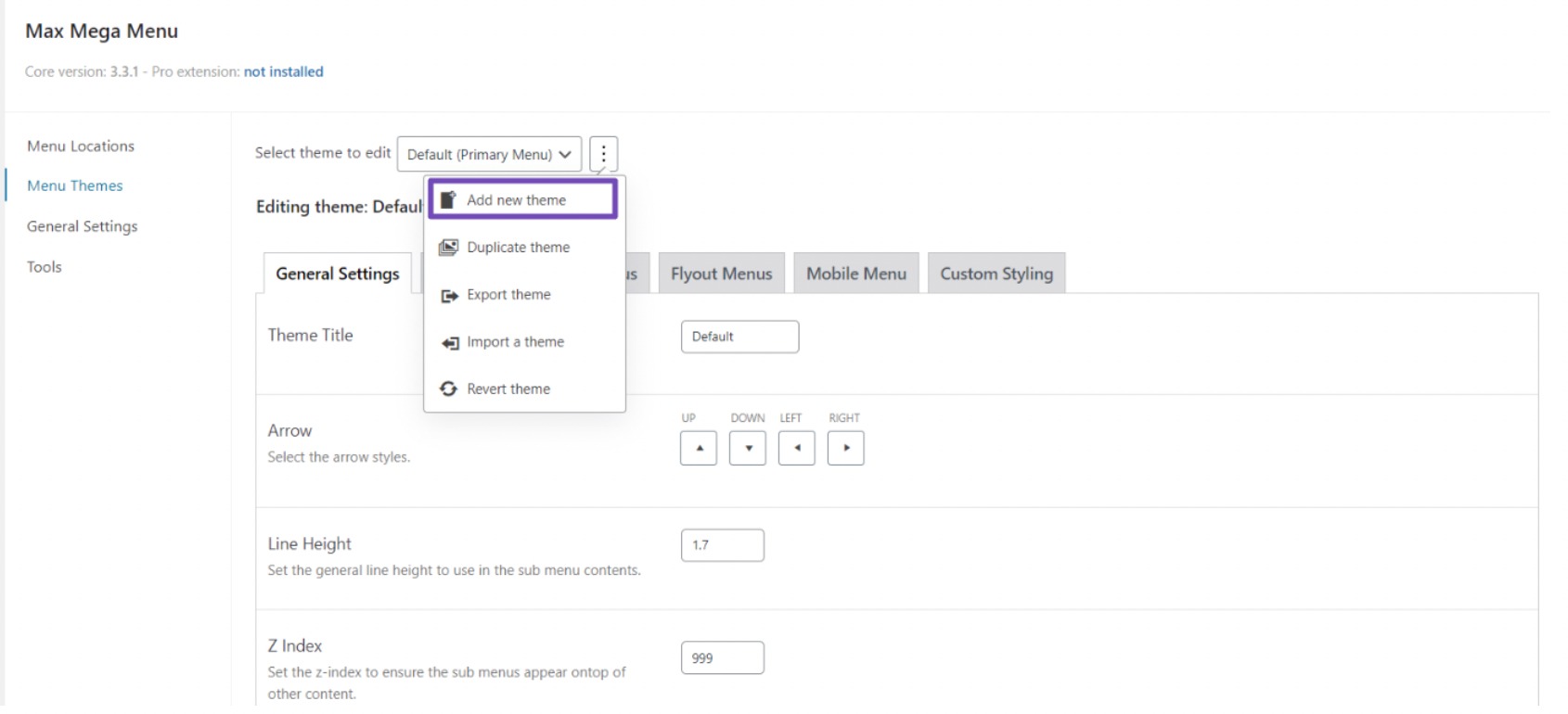Choose Duplicate theme from menu
The height and width of the screenshot is (714, 1568).
524,248
